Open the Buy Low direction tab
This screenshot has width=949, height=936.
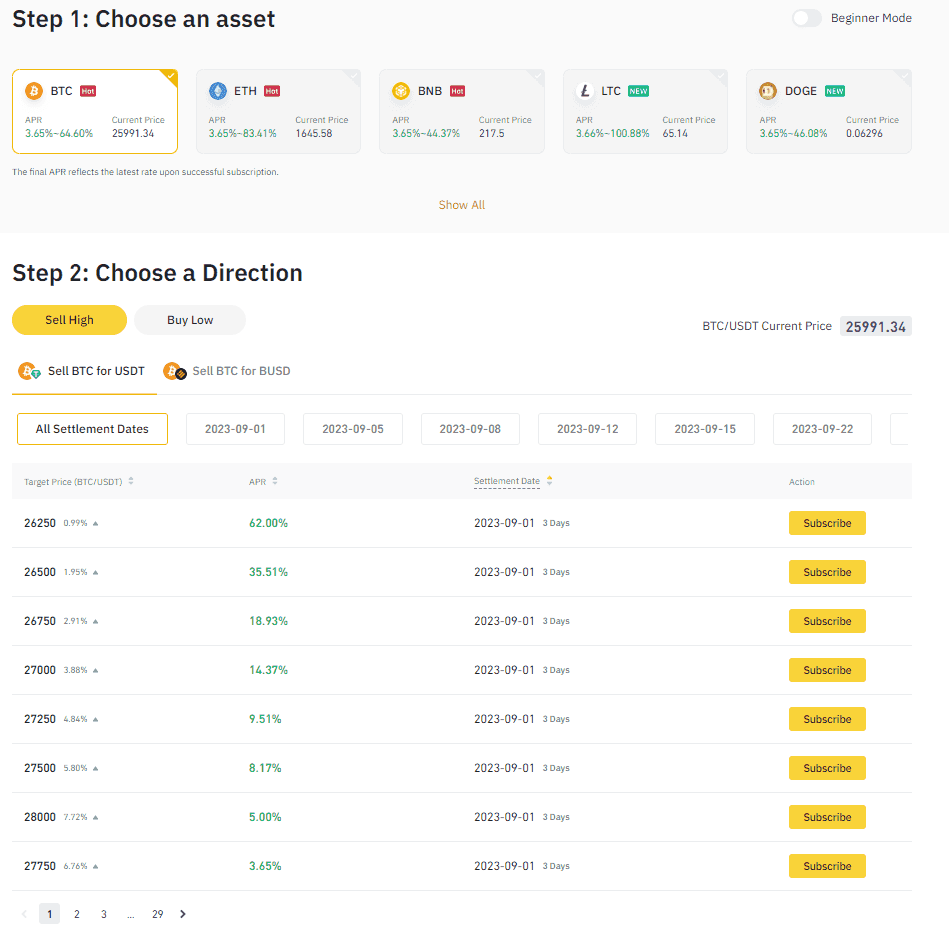point(189,320)
